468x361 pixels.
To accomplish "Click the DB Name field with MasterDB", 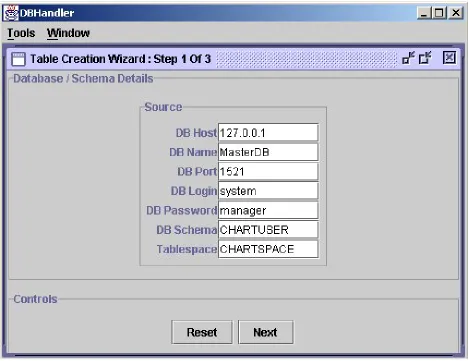I will [x=268, y=152].
